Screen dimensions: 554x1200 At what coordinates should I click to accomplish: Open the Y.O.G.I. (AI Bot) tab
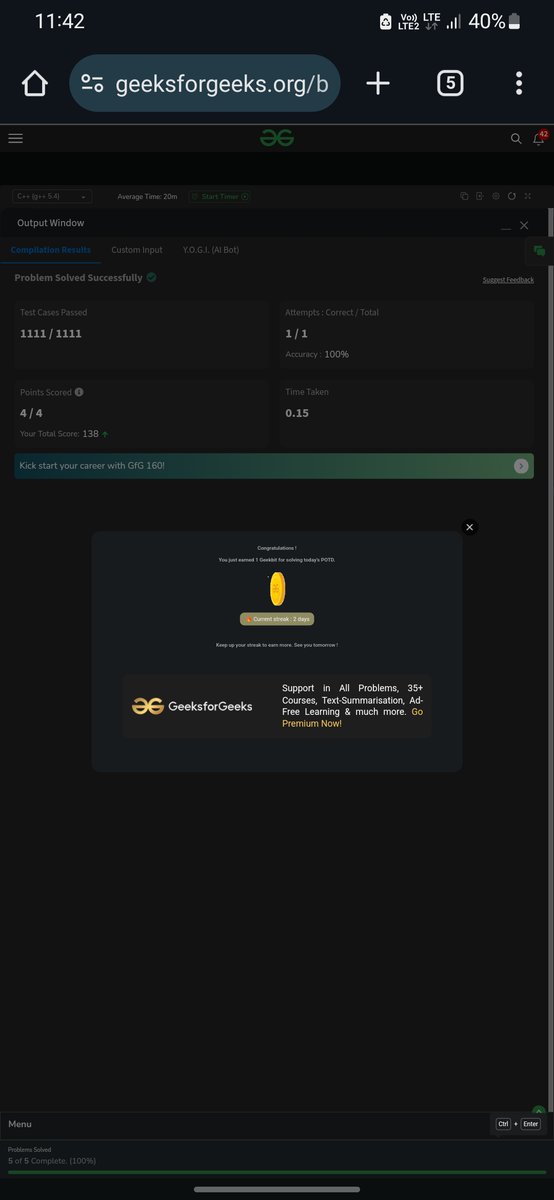pos(211,250)
